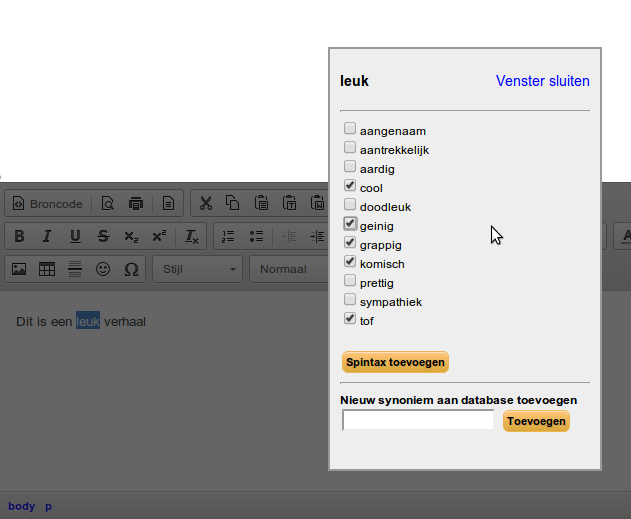Viewport: 631px width, 519px height.
Task: Click the templates document icon
Action: click(x=168, y=204)
